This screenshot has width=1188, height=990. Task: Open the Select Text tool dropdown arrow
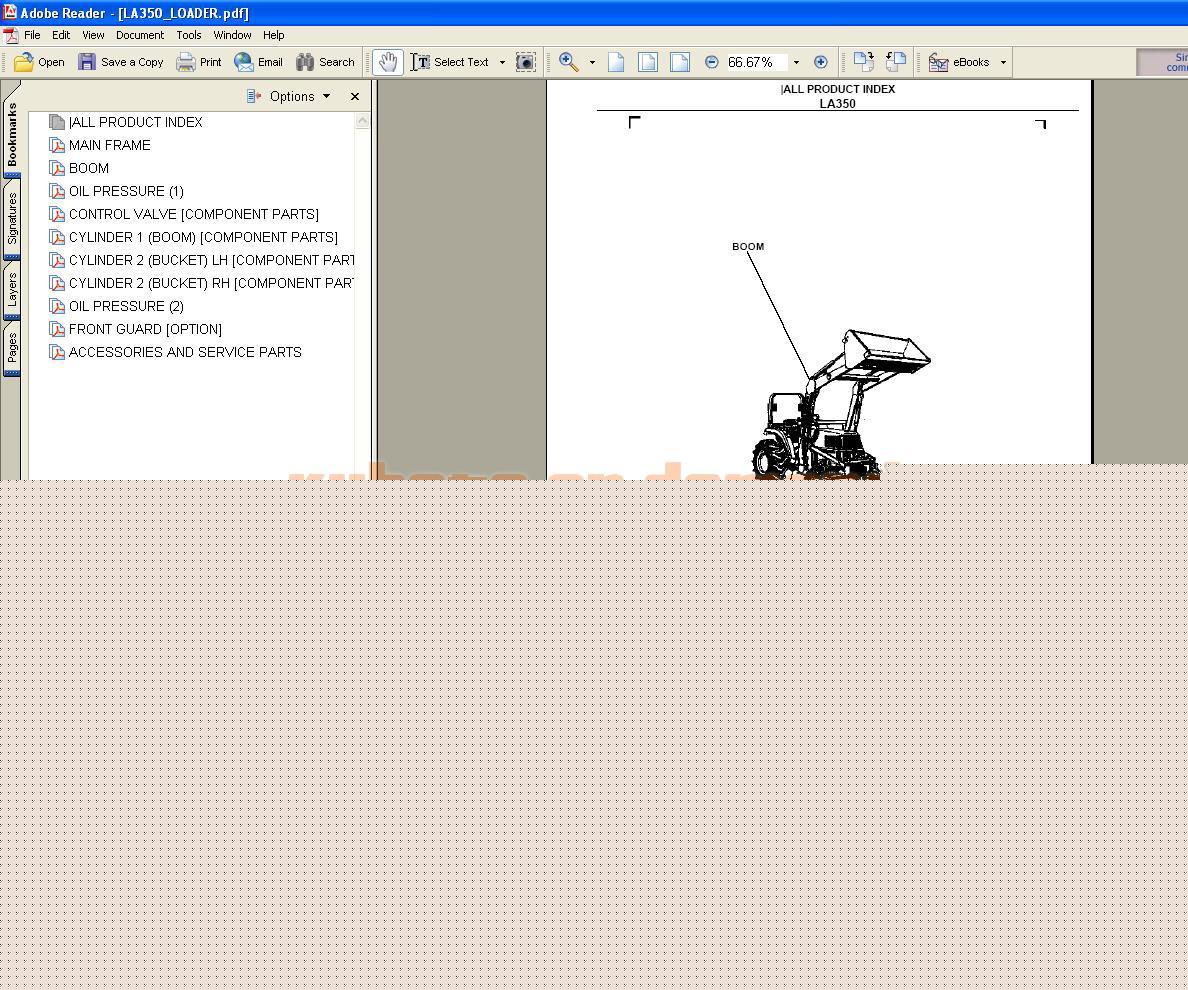pyautogui.click(x=502, y=62)
